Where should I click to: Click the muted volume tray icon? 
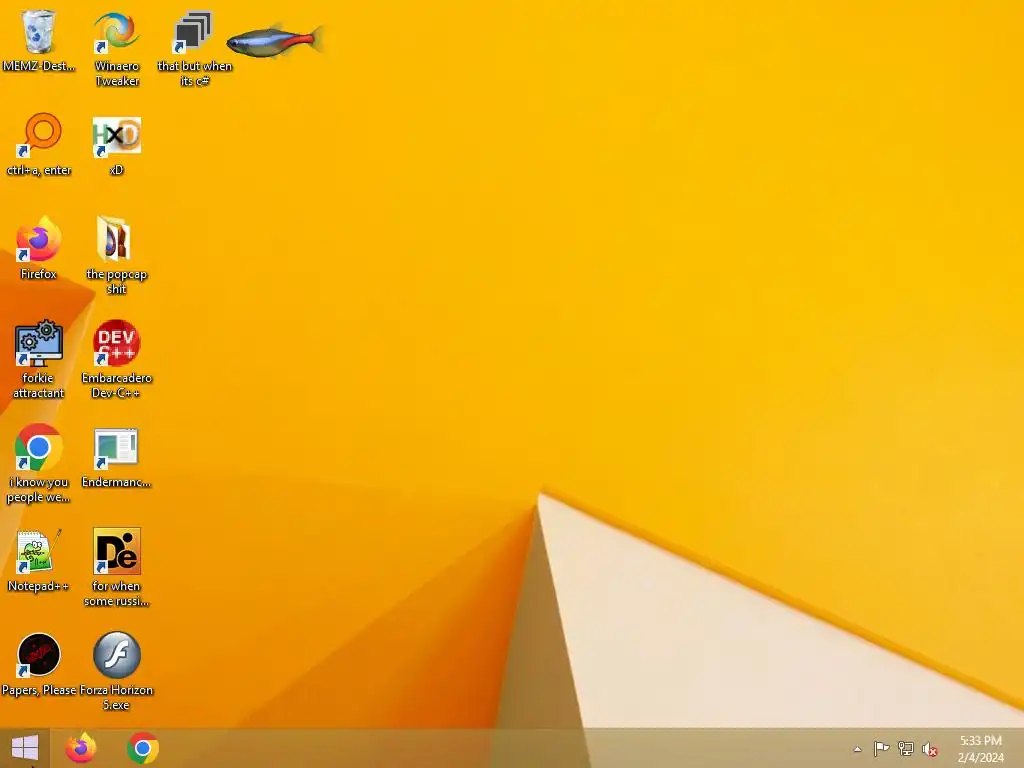[930, 749]
